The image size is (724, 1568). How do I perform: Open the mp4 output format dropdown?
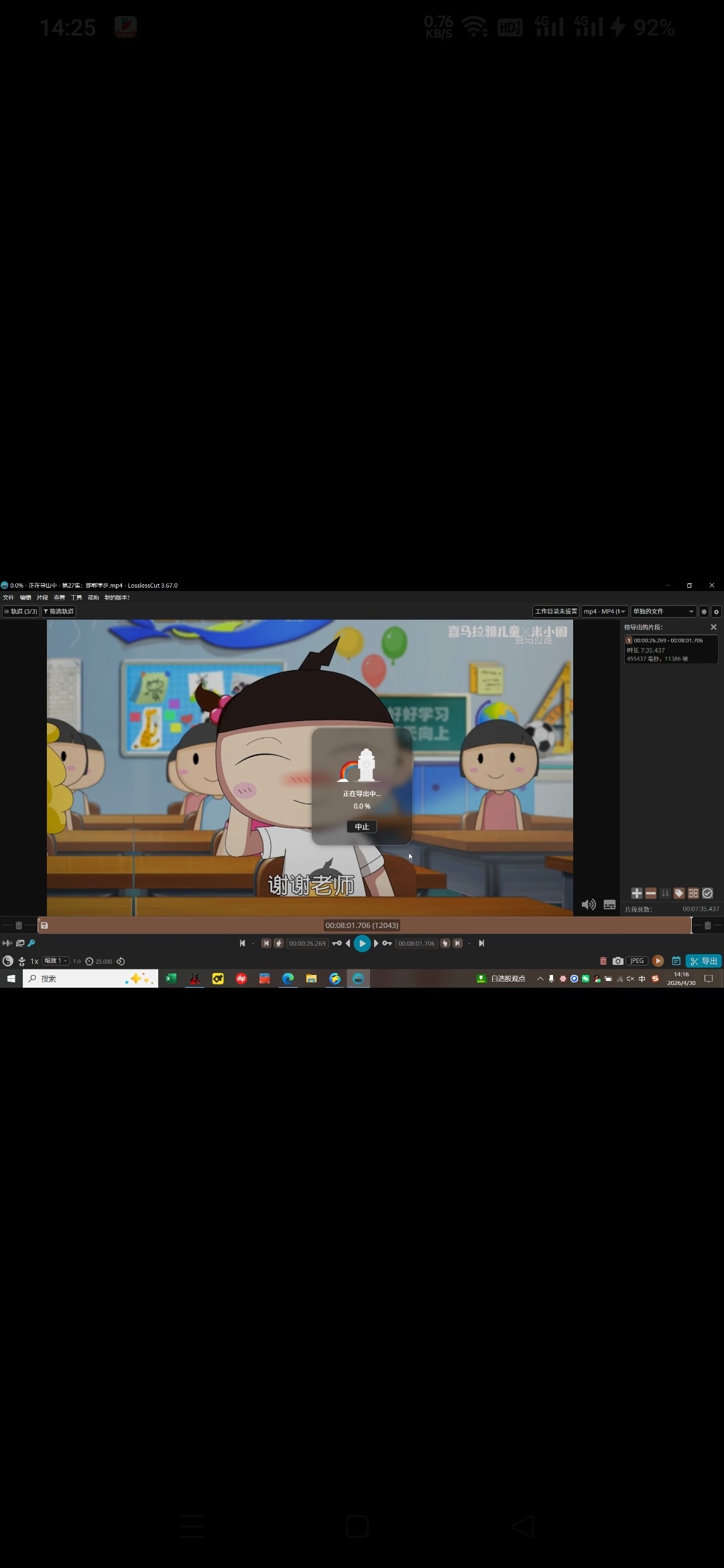[604, 612]
